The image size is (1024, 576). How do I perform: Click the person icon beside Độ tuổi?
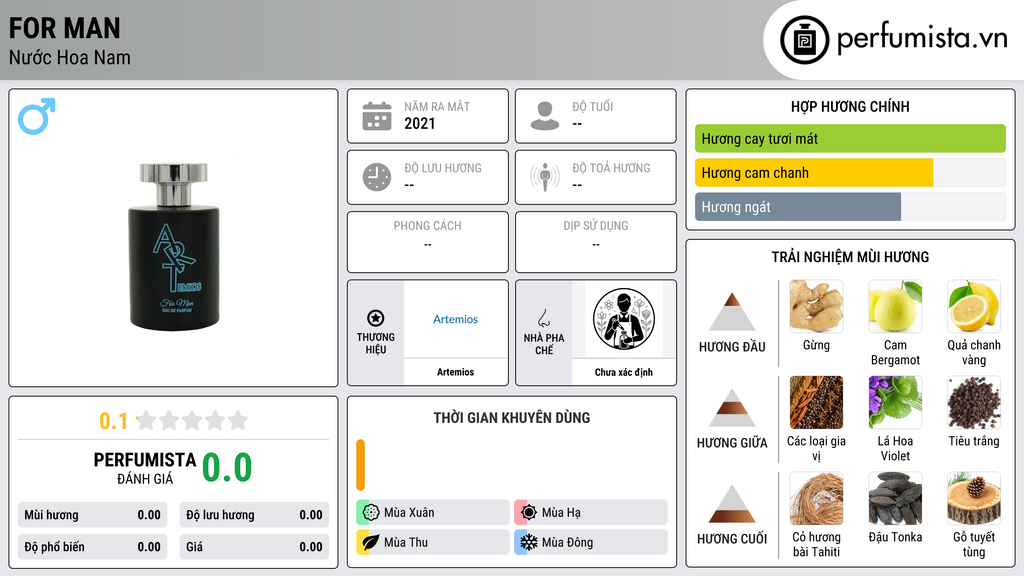(545, 116)
